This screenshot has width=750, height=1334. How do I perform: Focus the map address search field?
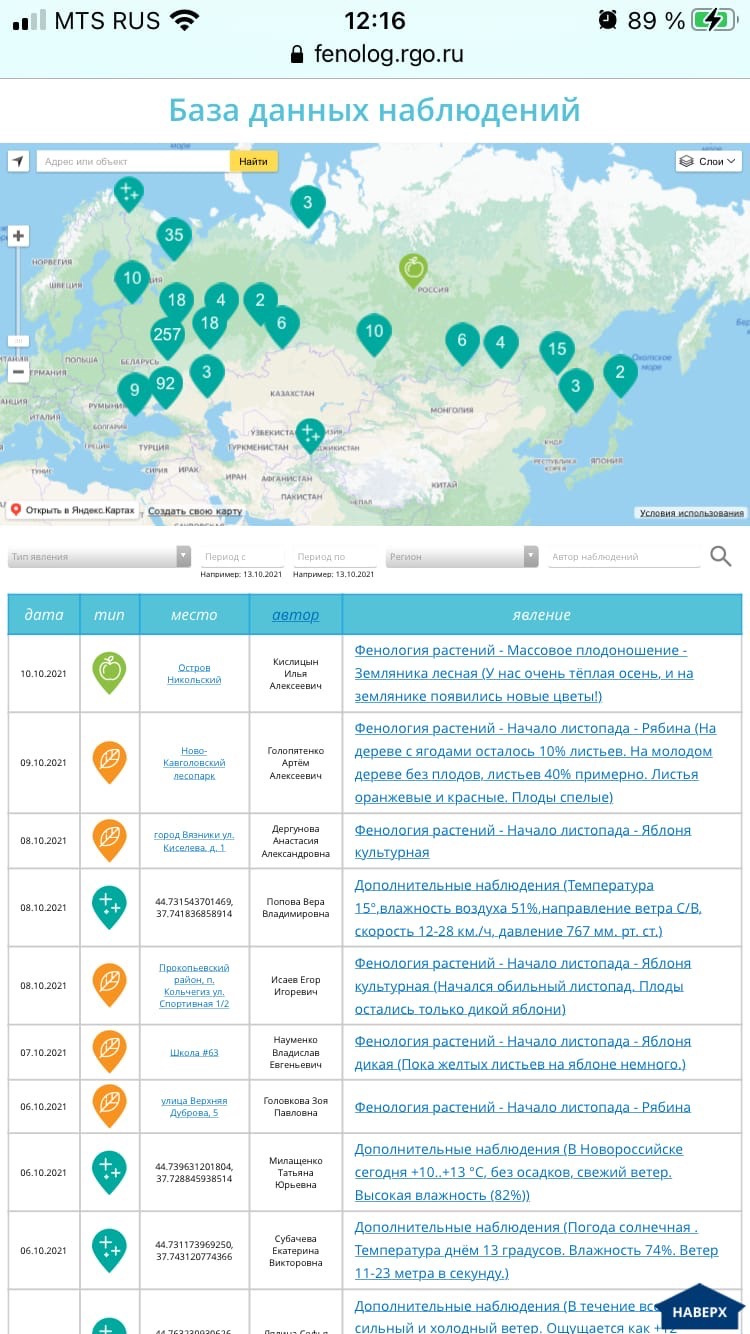coord(133,161)
